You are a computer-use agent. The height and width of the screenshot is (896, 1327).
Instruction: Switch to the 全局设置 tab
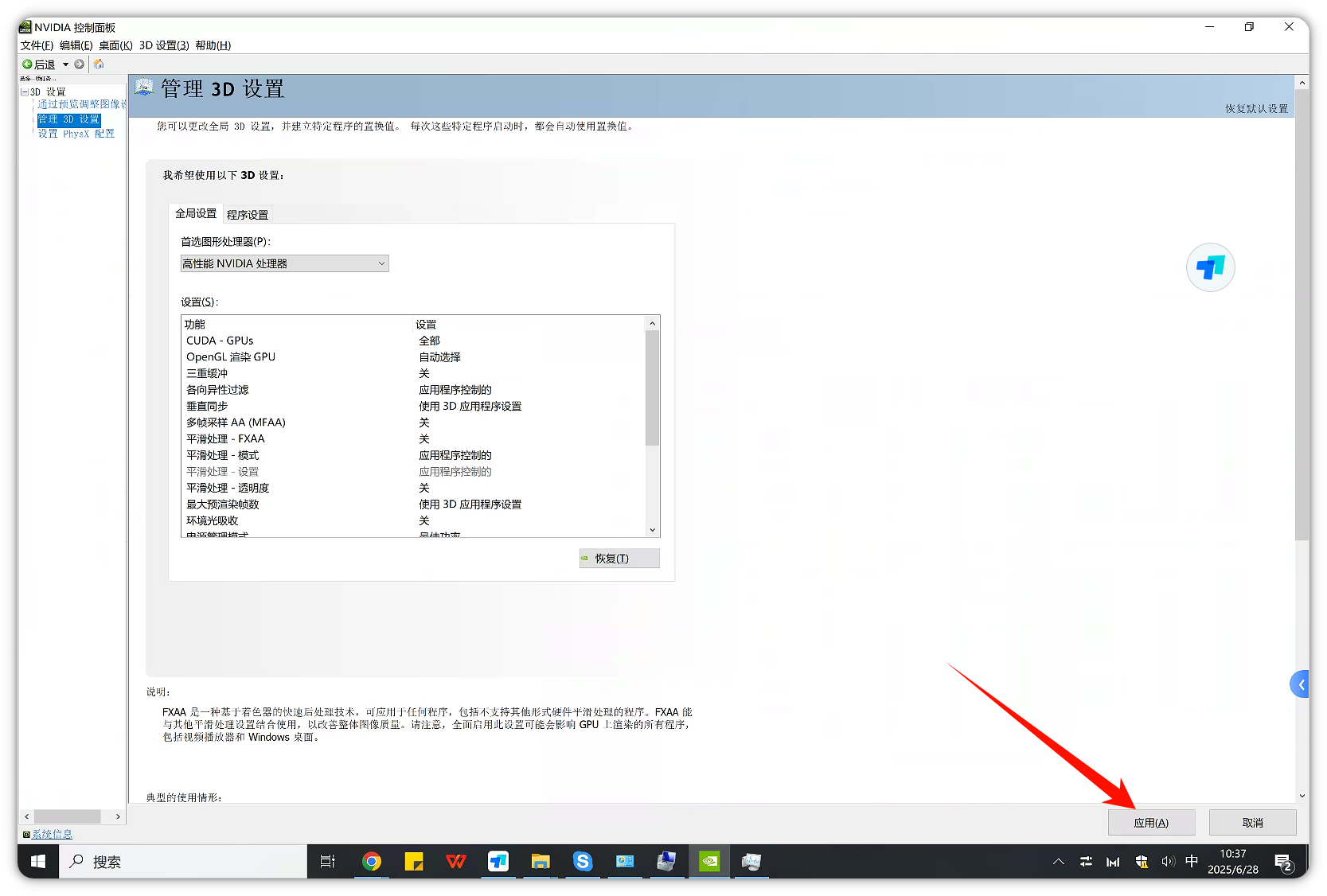pos(196,213)
